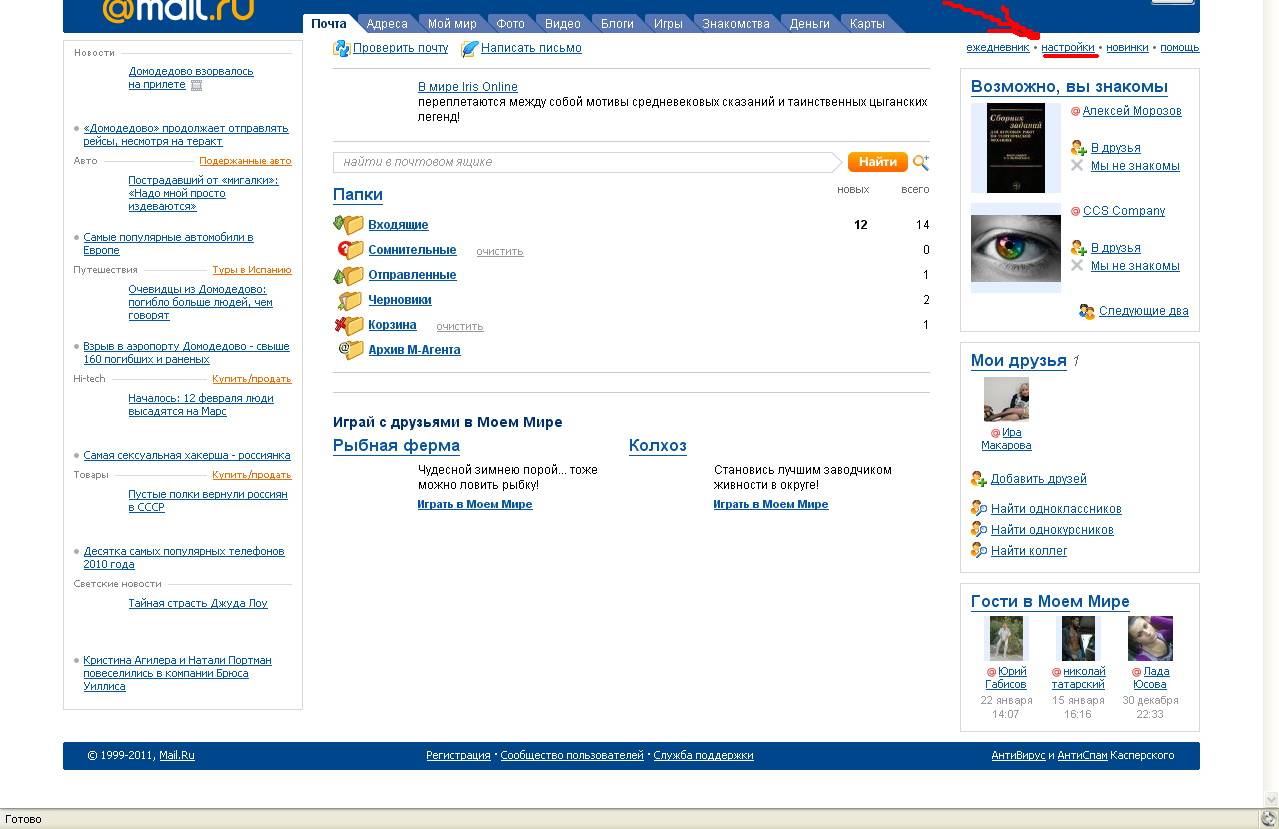Switch to the Знакомства tab
The height and width of the screenshot is (829, 1279).
pyautogui.click(x=736, y=24)
